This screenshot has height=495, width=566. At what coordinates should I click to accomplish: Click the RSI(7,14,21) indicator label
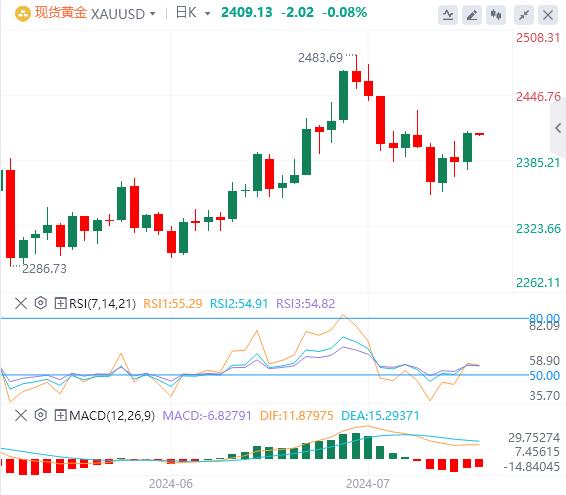coord(103,304)
